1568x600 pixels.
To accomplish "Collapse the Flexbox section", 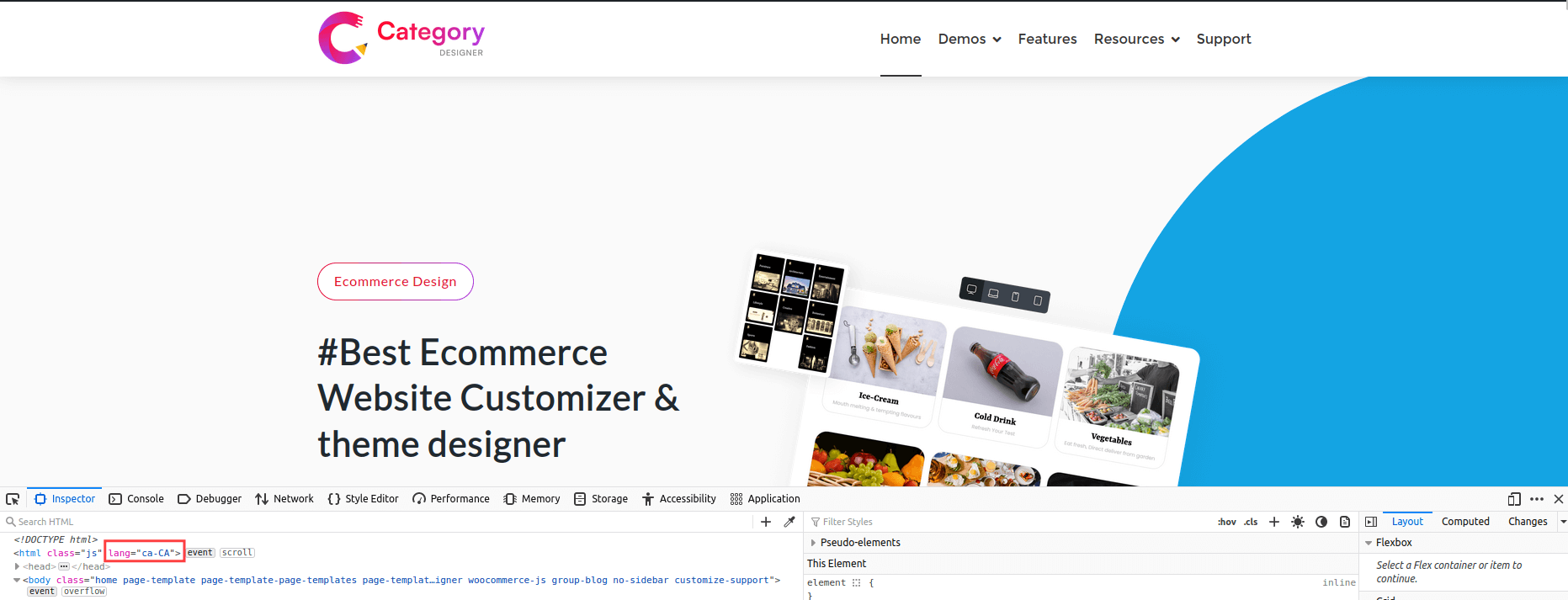I will tap(1369, 543).
